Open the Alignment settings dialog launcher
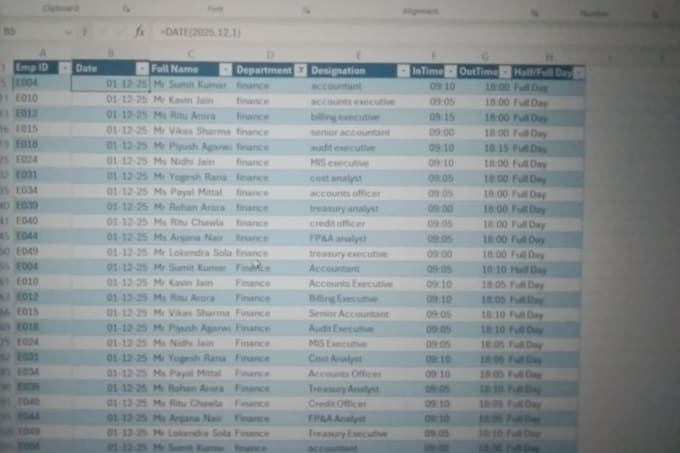This screenshot has height=453, width=680. pos(534,13)
